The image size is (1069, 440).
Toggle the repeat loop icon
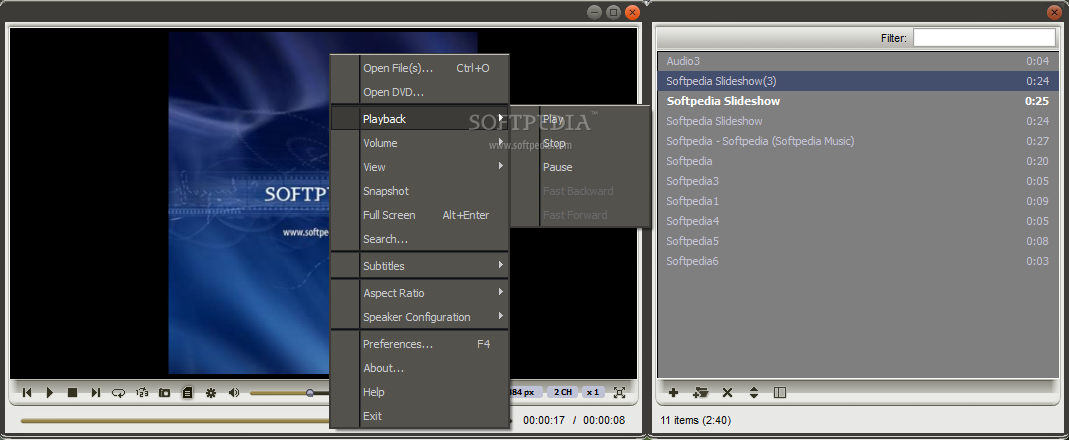point(119,392)
